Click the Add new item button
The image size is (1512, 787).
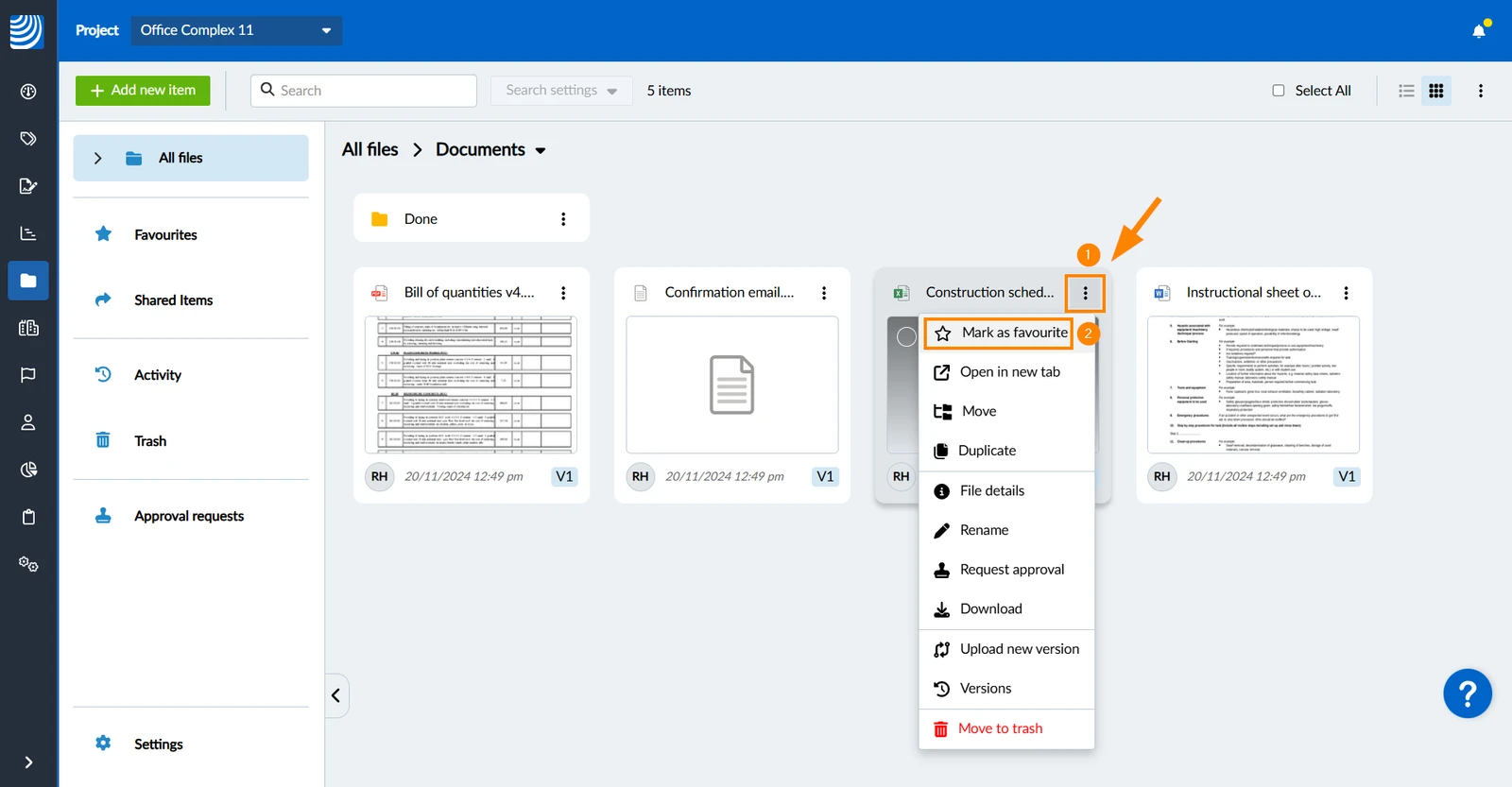pyautogui.click(x=143, y=91)
